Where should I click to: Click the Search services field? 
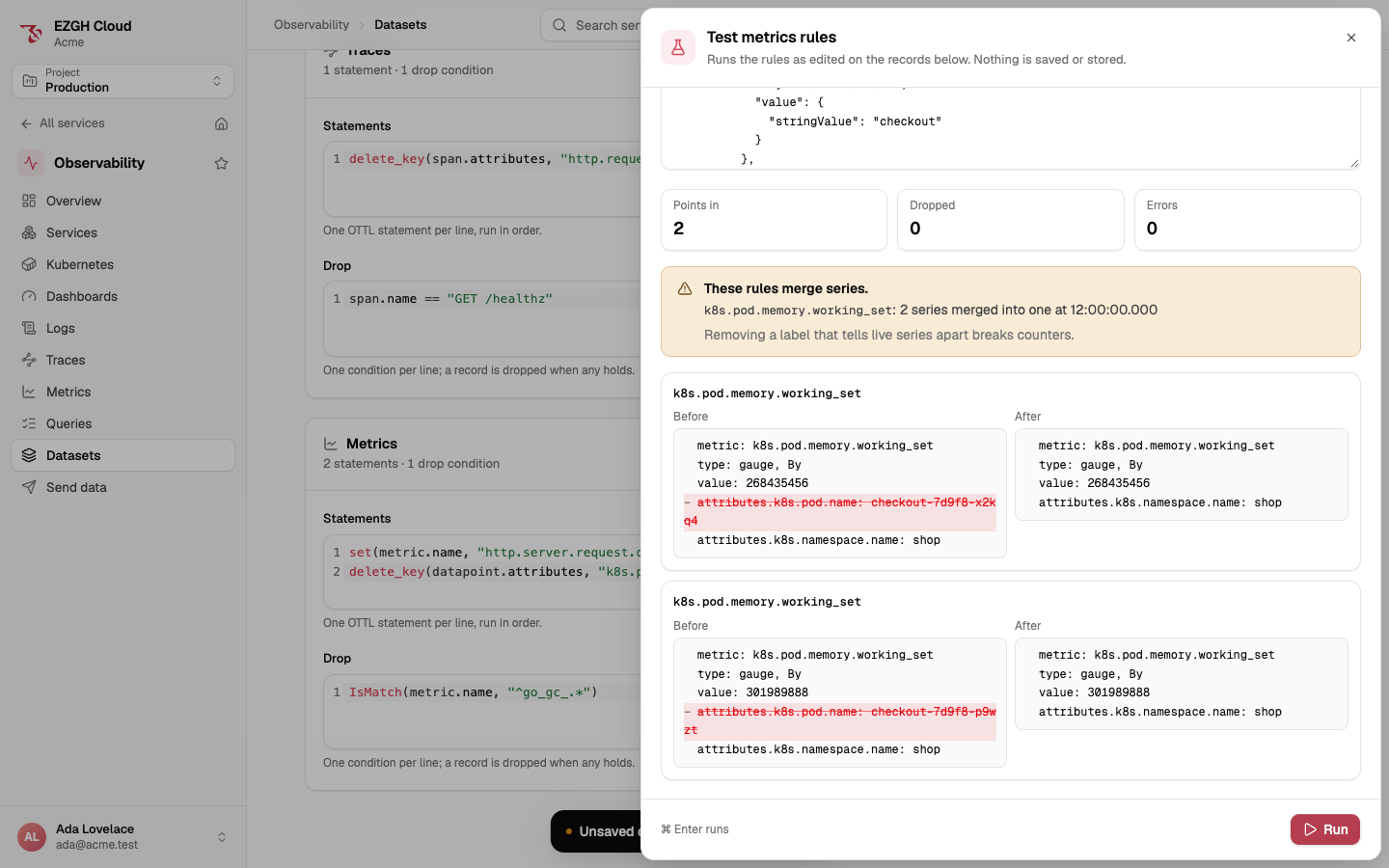[x=590, y=25]
